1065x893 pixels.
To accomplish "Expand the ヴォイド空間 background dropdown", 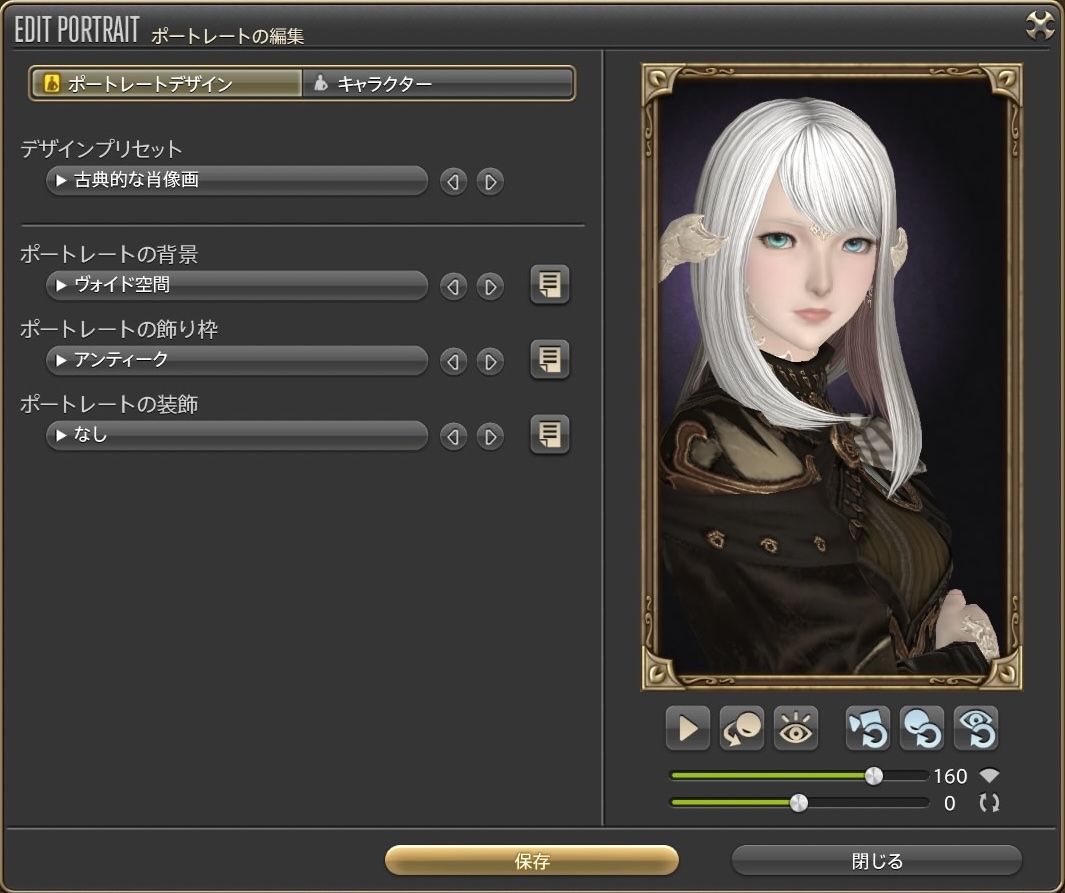I will tap(237, 286).
